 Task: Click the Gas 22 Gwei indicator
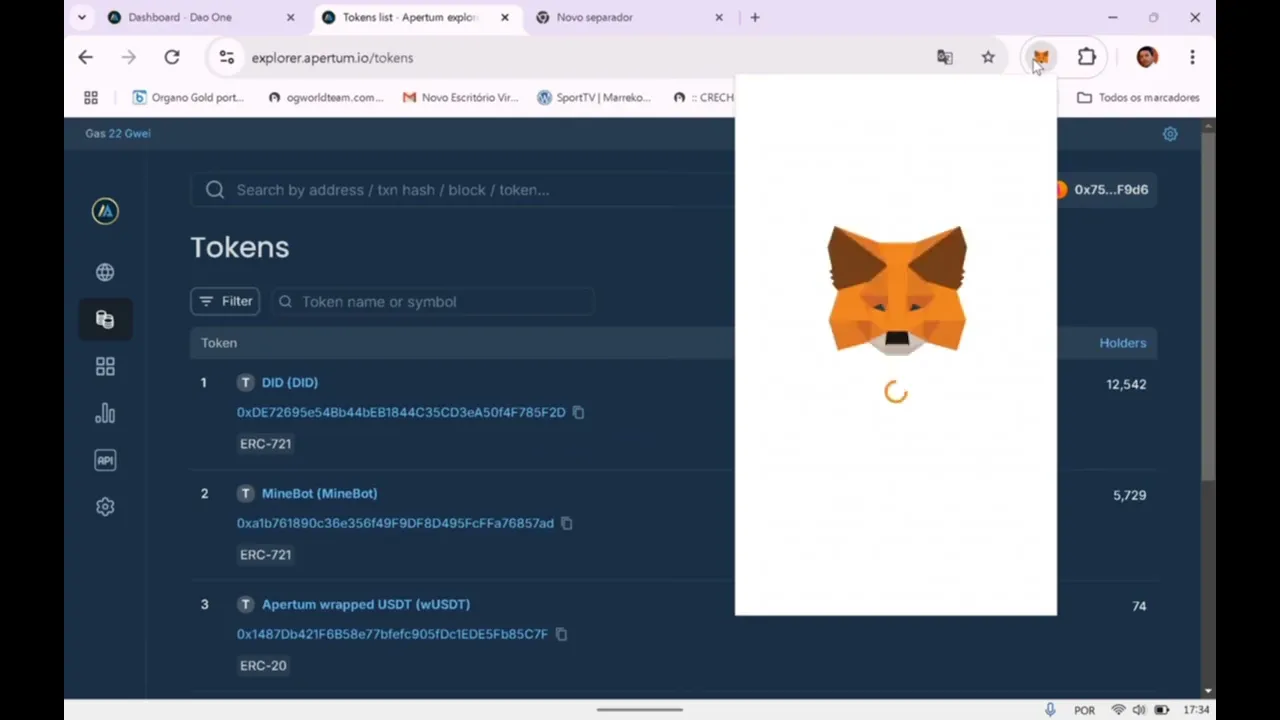[x=118, y=133]
